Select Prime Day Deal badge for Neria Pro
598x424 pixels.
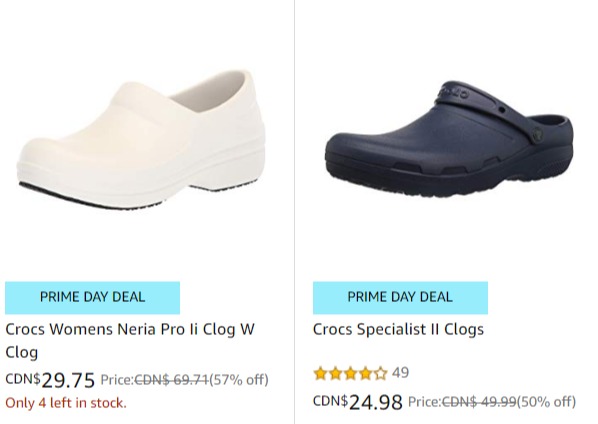pos(92,297)
